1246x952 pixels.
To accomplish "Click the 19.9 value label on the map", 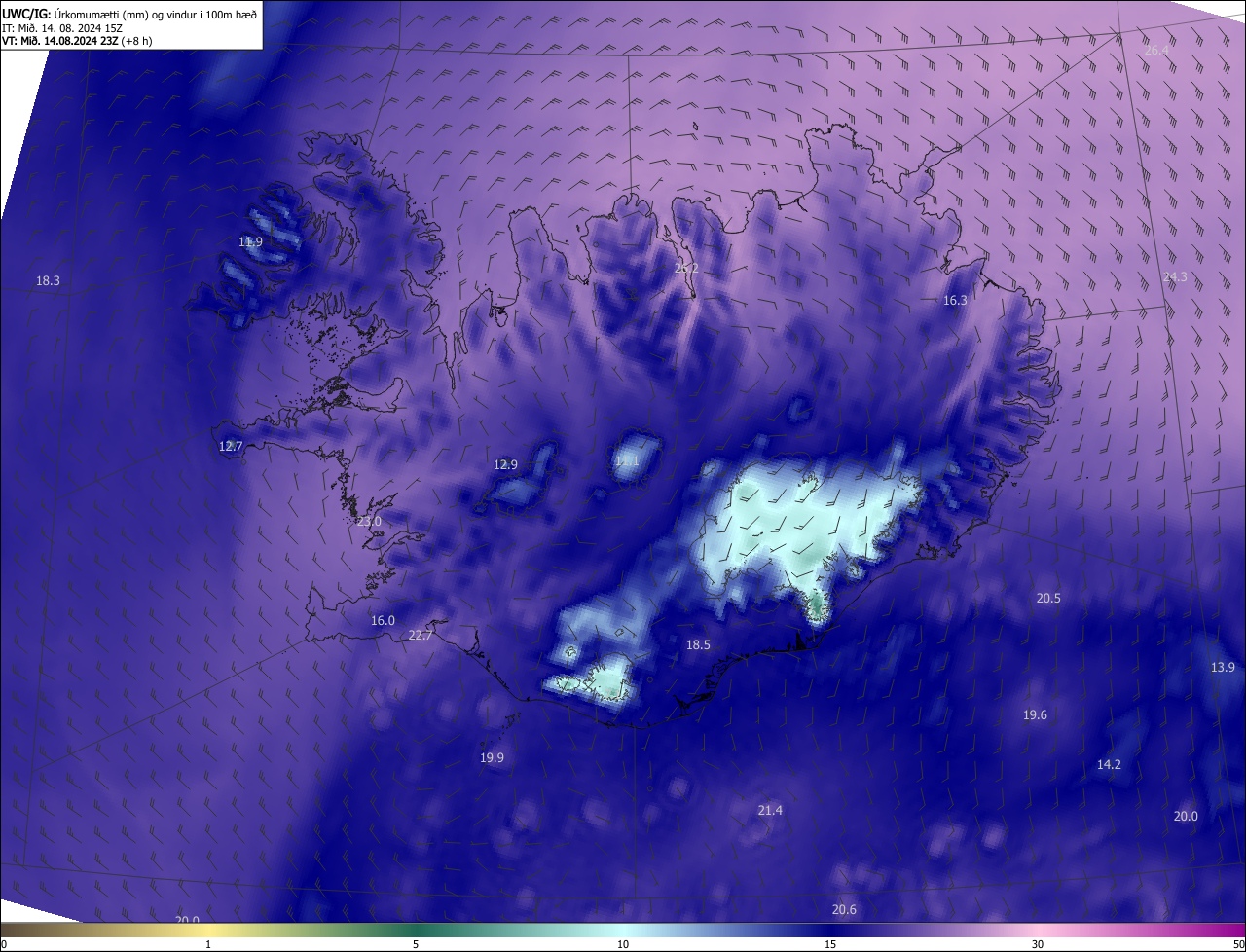I will coord(492,758).
